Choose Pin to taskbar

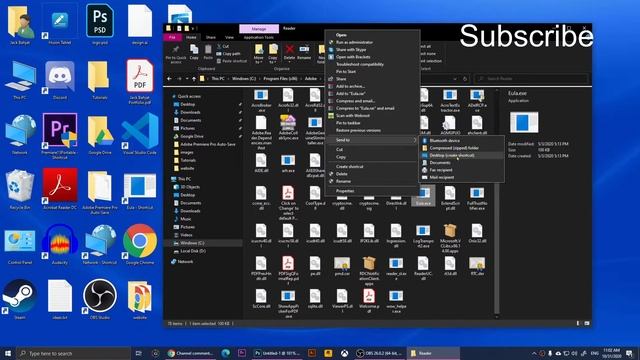coord(372,123)
